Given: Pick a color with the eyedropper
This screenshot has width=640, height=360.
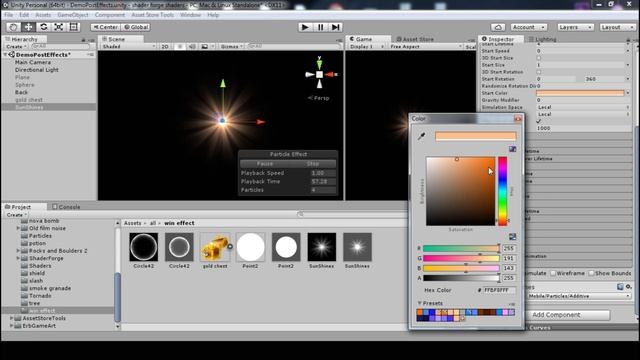Looking at the screenshot, I should tap(422, 136).
